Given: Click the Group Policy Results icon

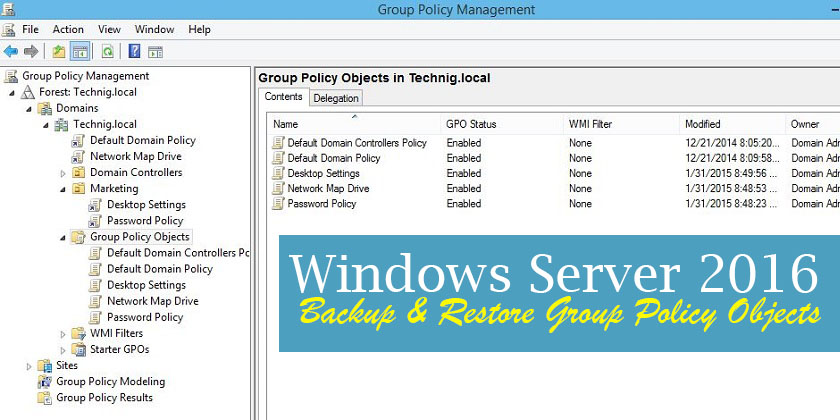Looking at the screenshot, I should [x=45, y=398].
